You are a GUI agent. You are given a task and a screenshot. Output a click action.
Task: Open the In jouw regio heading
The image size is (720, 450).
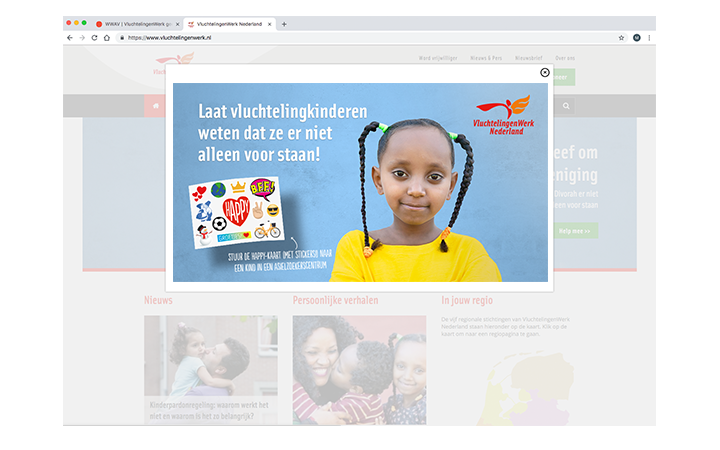pos(467,300)
